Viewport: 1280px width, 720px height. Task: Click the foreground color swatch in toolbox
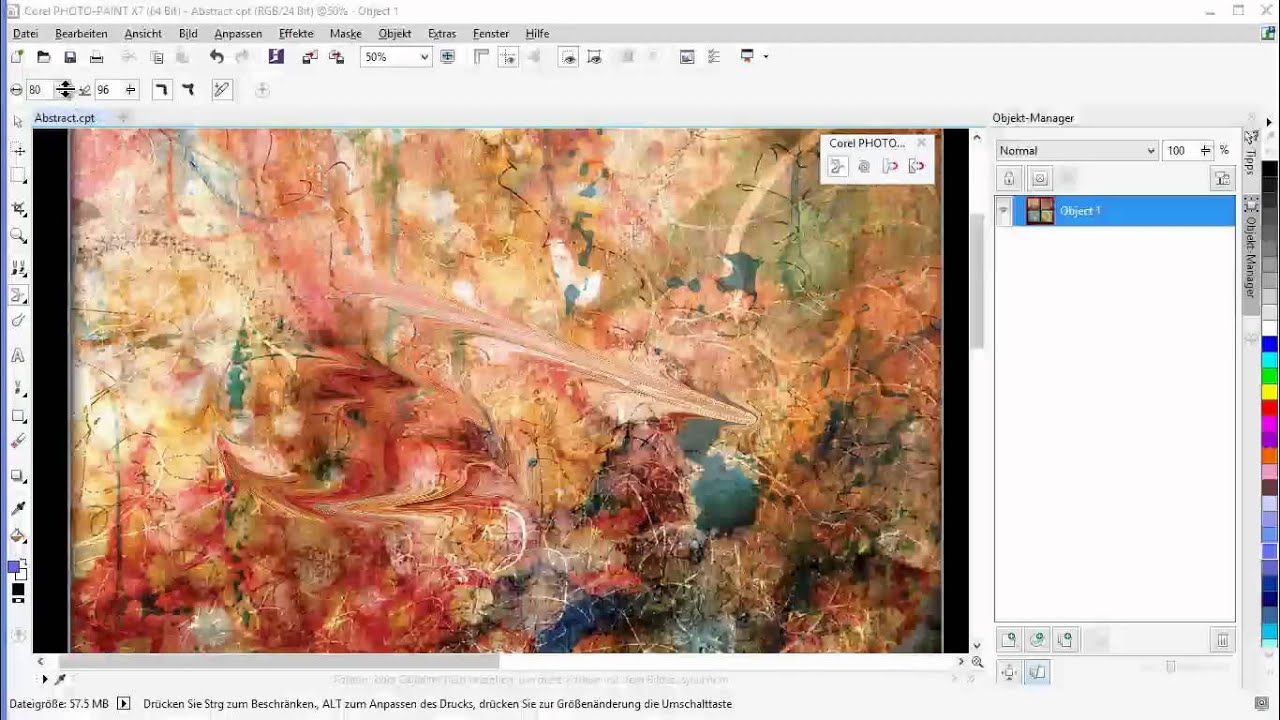click(14, 567)
